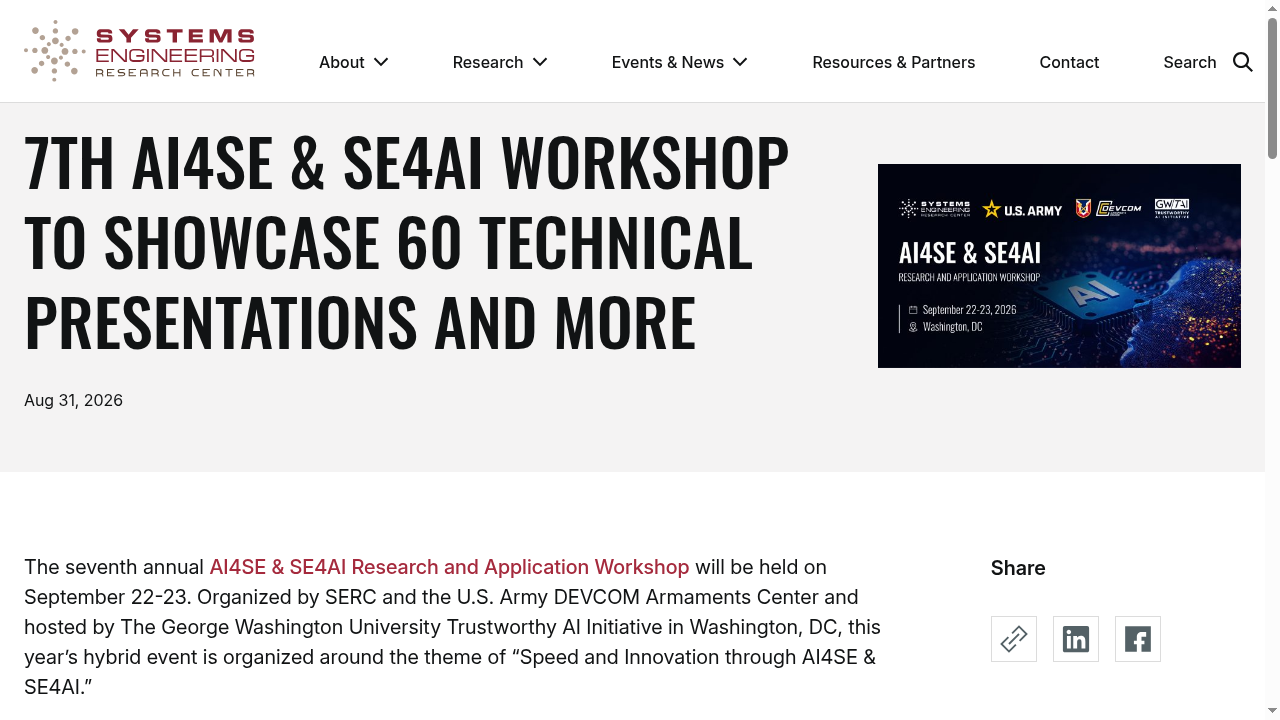Go to Resources & Partners page
Image resolution: width=1280 pixels, height=720 pixels.
pyautogui.click(x=894, y=62)
